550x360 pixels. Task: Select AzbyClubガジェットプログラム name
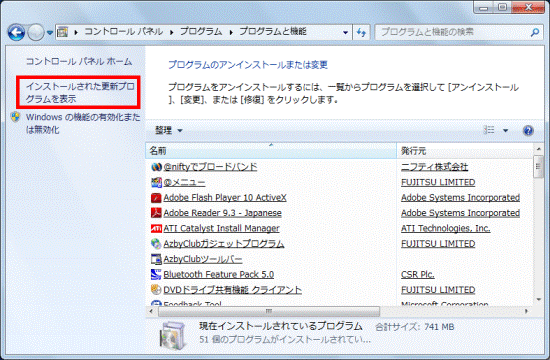[x=224, y=244]
